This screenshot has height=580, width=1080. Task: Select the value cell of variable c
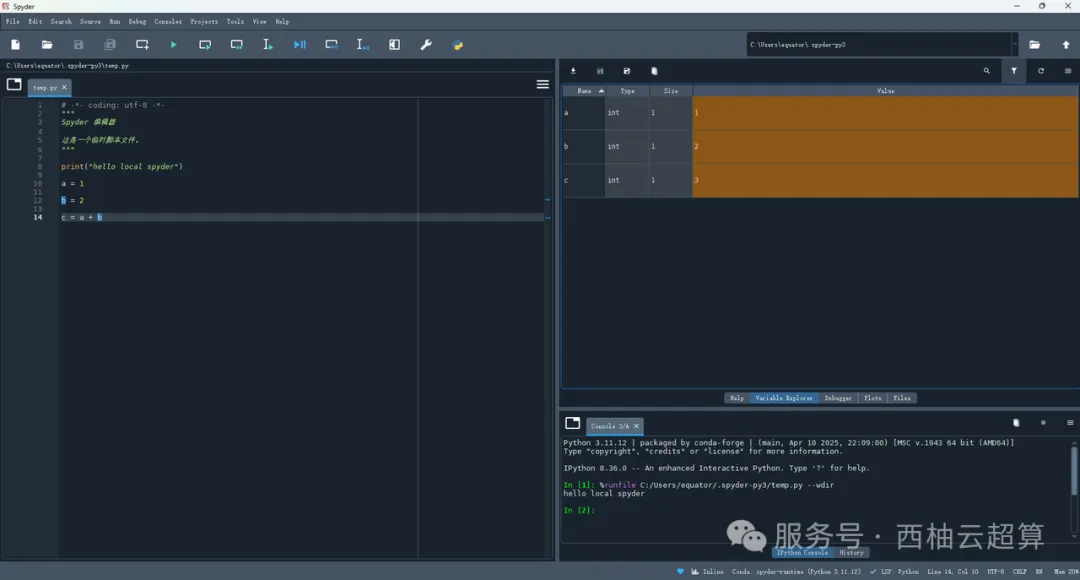[x=885, y=180]
